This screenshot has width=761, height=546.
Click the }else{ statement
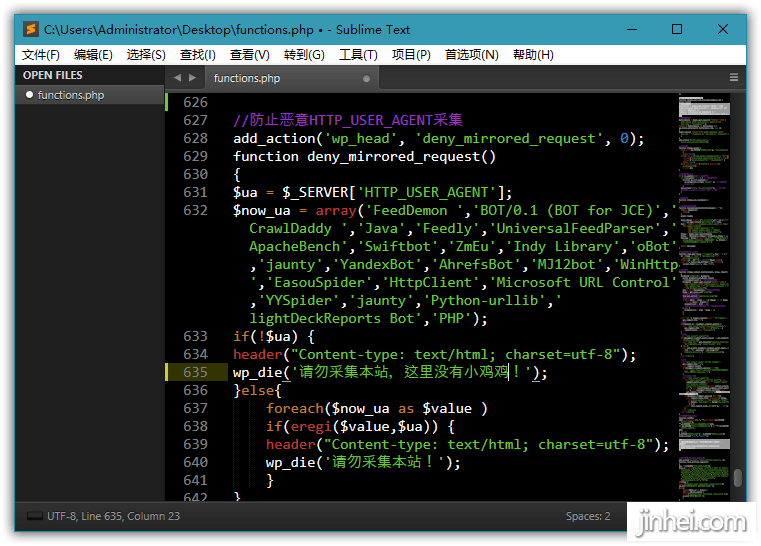[x=257, y=391]
